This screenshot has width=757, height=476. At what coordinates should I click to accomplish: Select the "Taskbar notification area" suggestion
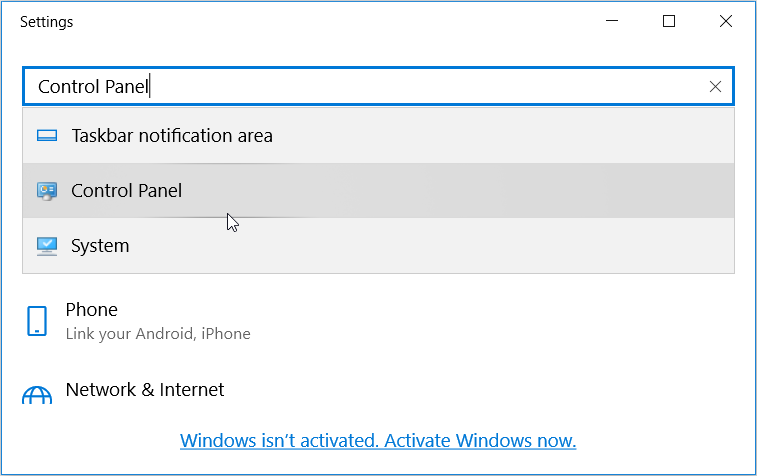(172, 136)
